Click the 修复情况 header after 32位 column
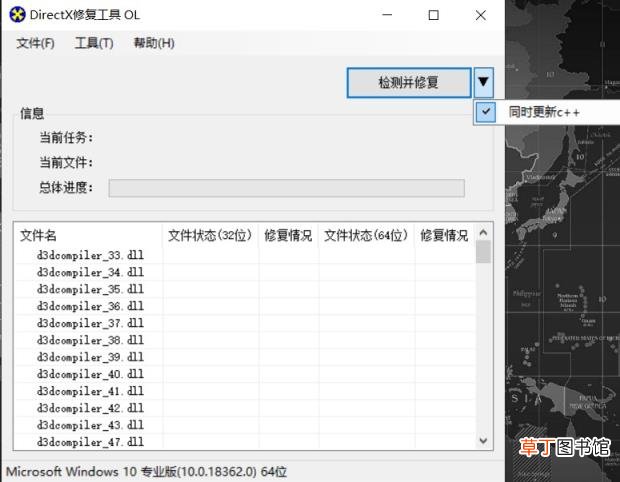Image resolution: width=620 pixels, height=482 pixels. [x=288, y=235]
